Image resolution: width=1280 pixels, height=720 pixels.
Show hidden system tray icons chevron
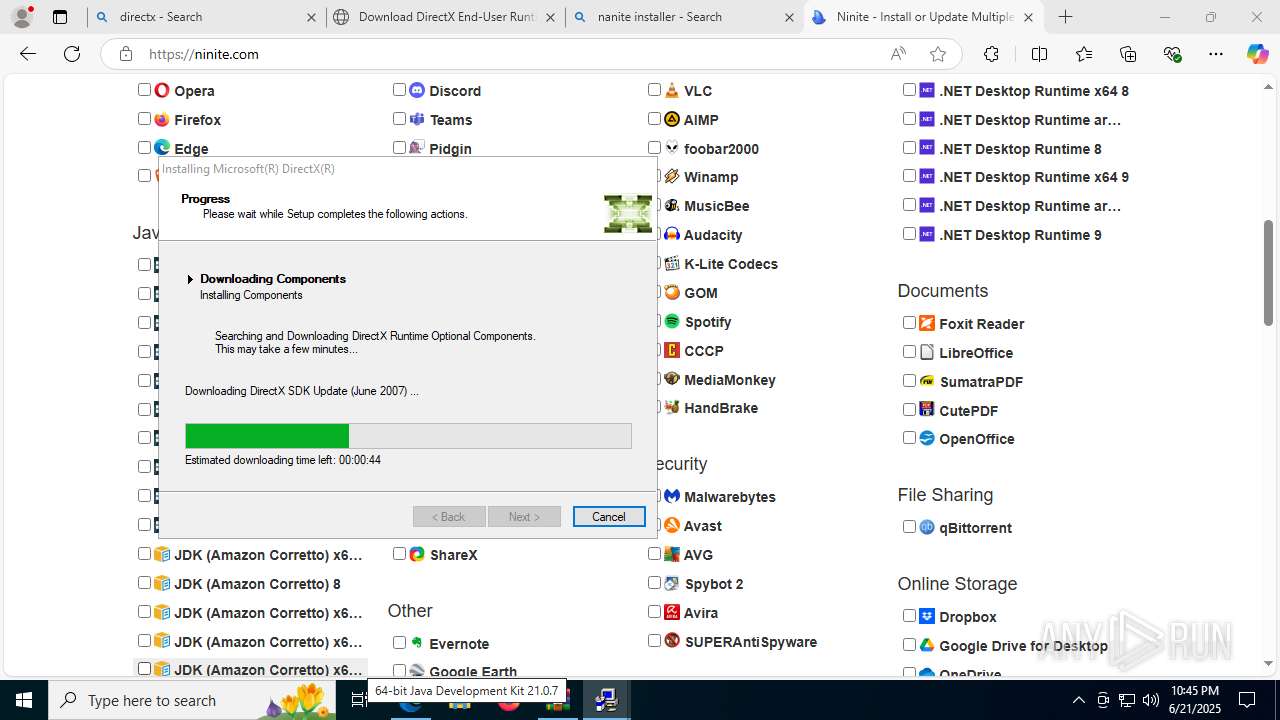(1078, 700)
